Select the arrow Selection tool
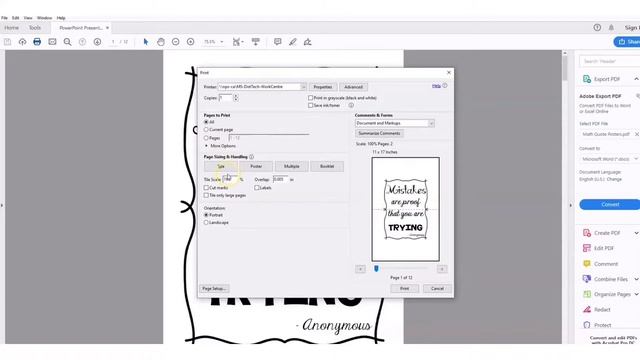This screenshot has height=360, width=640. click(146, 42)
